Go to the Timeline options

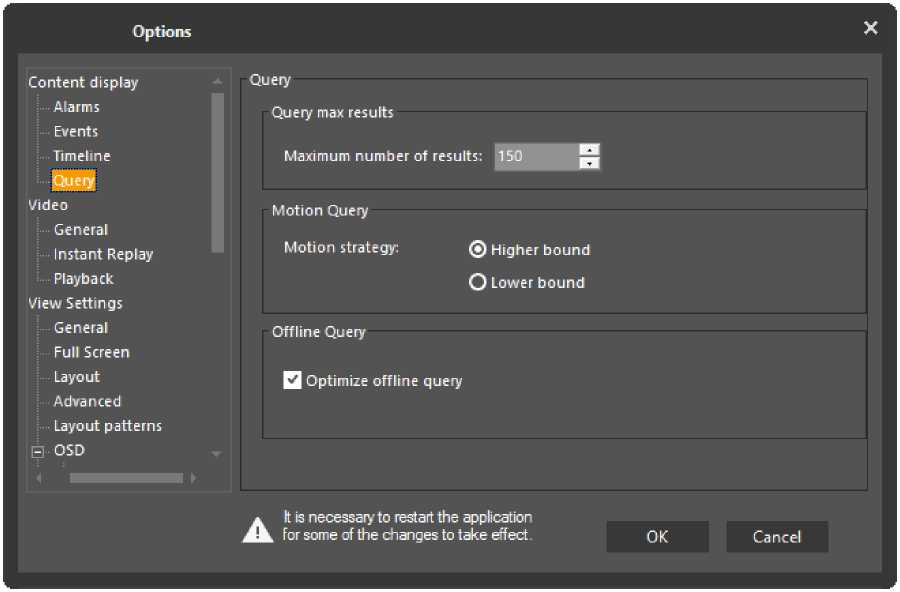point(82,156)
